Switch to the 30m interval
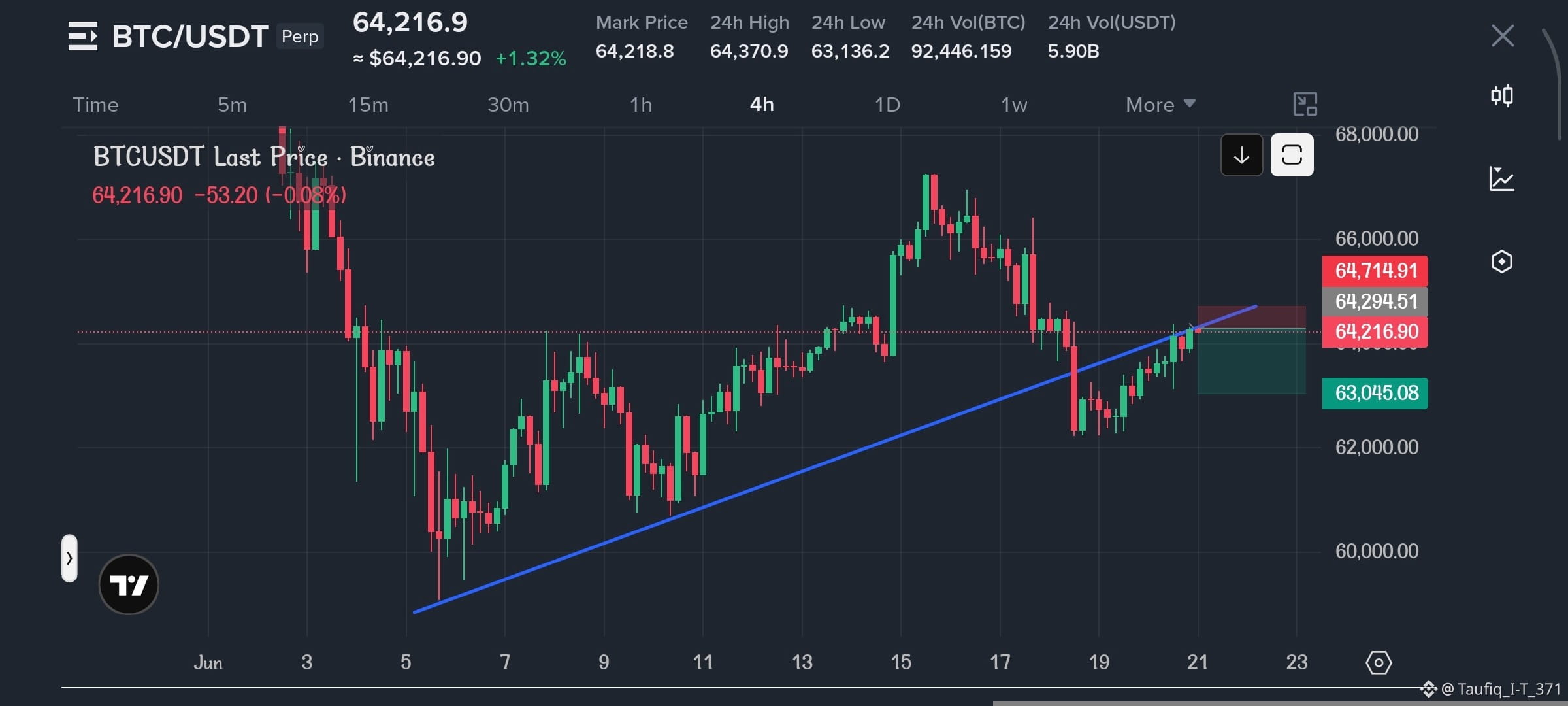This screenshot has height=706, width=1568. click(508, 105)
